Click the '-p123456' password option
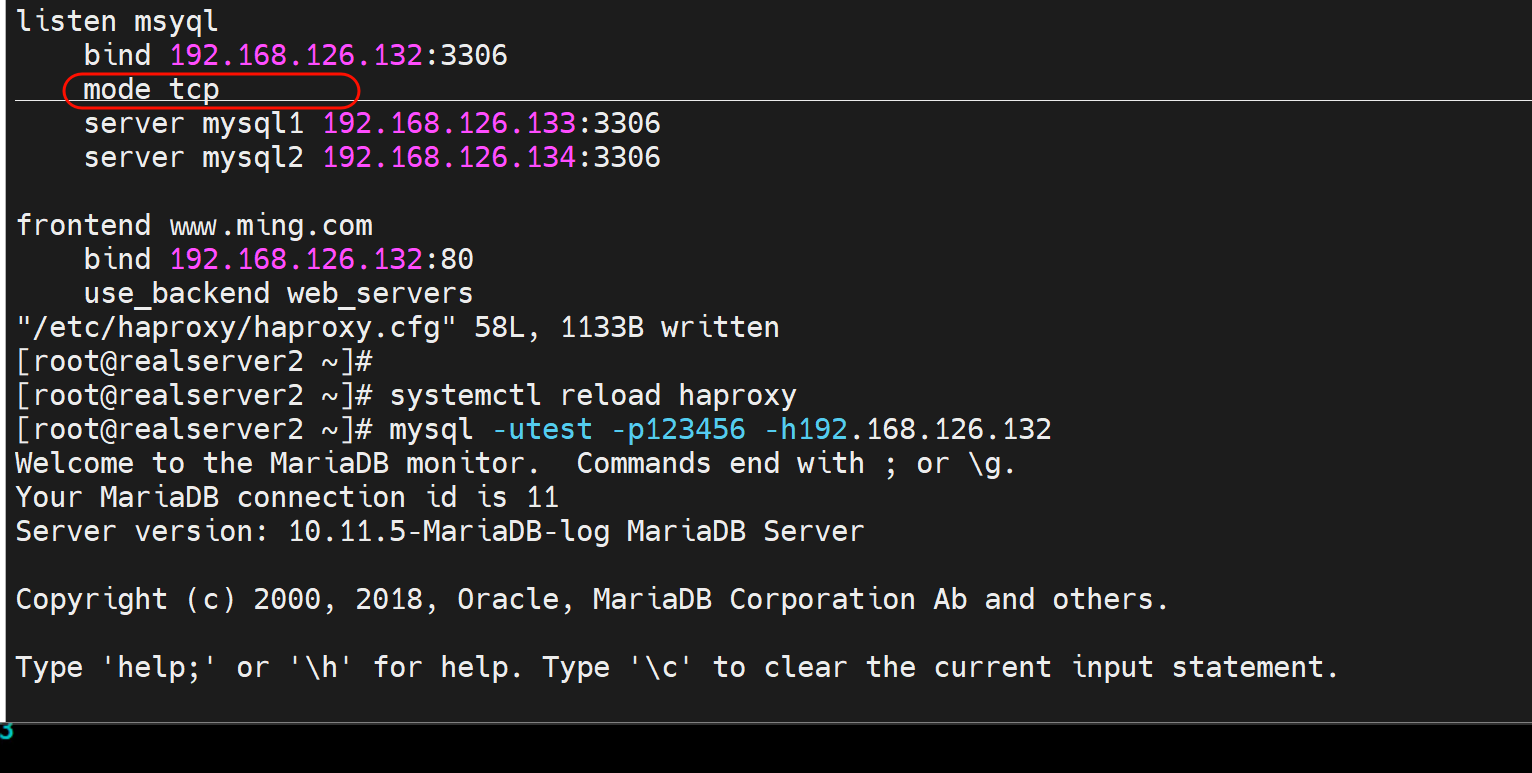The height and width of the screenshot is (773, 1532). (x=678, y=430)
